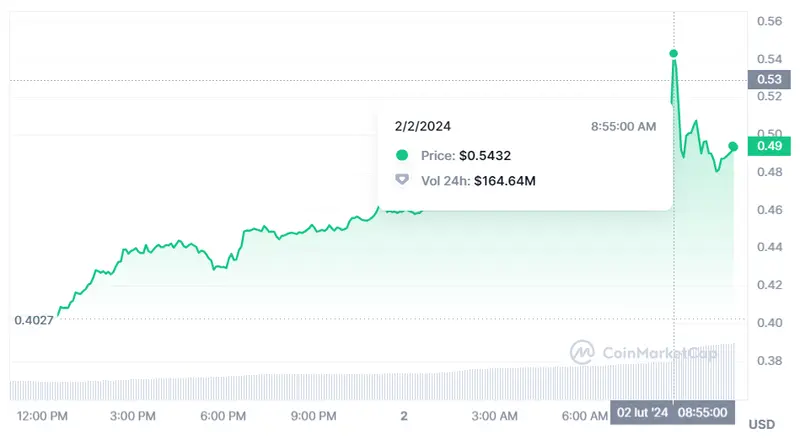Screen dimensions: 800x439
Task: Click the green price dot in tooltip
Action: (x=402, y=155)
